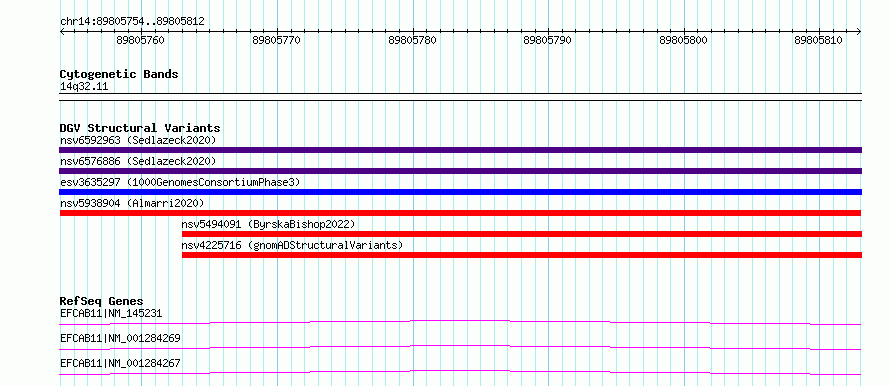Open variant nsv4225716 (gnomADStructuralVariants) label
The width and height of the screenshot is (890, 386).
pyautogui.click(x=292, y=245)
